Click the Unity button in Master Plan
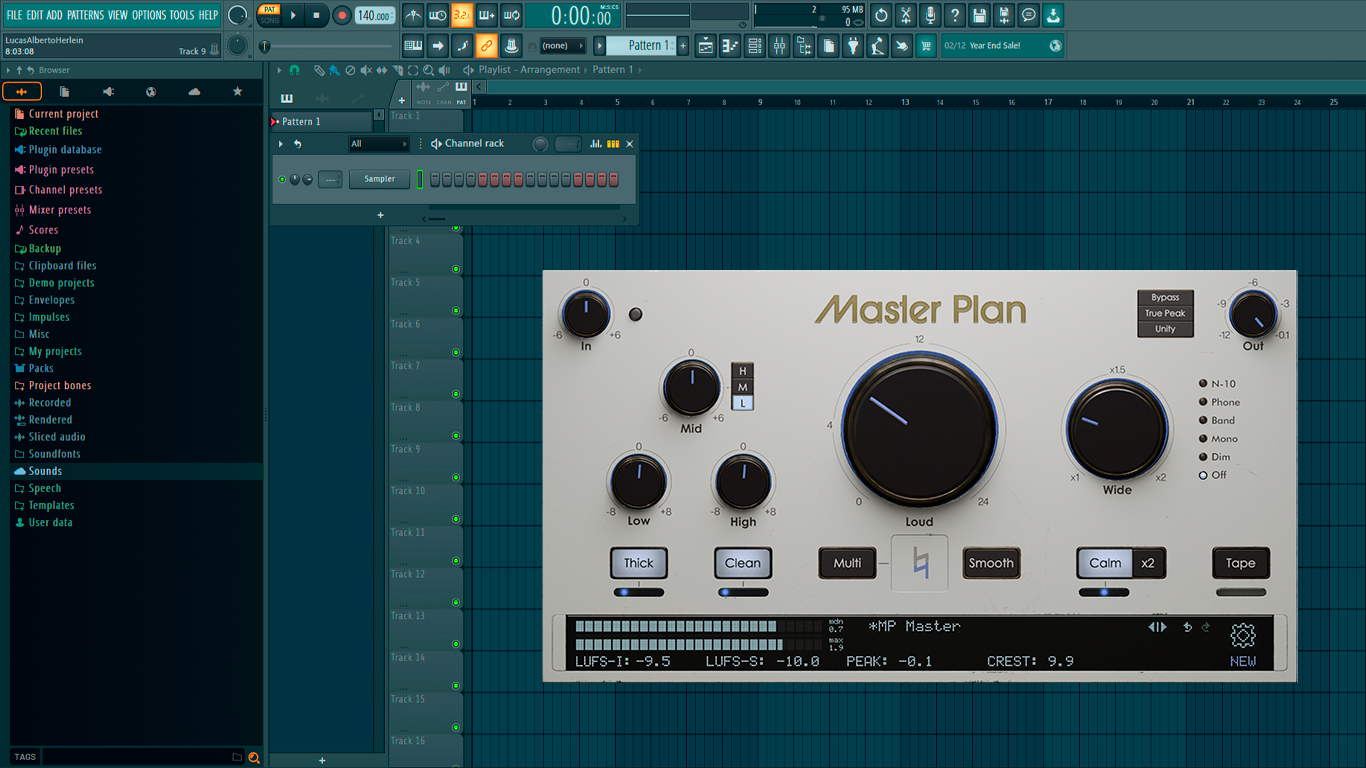The width and height of the screenshot is (1366, 768). (1165, 329)
